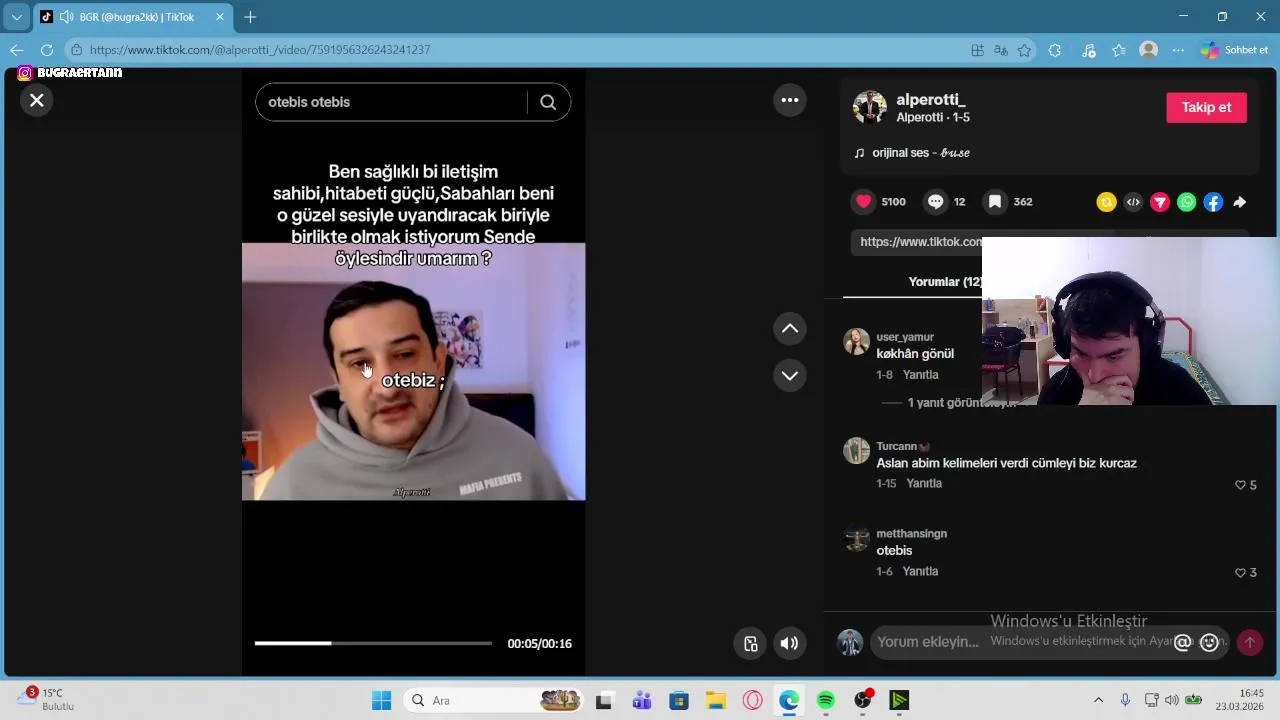Add this page to favorites star
The width and height of the screenshot is (1280, 720).
tap(1025, 50)
